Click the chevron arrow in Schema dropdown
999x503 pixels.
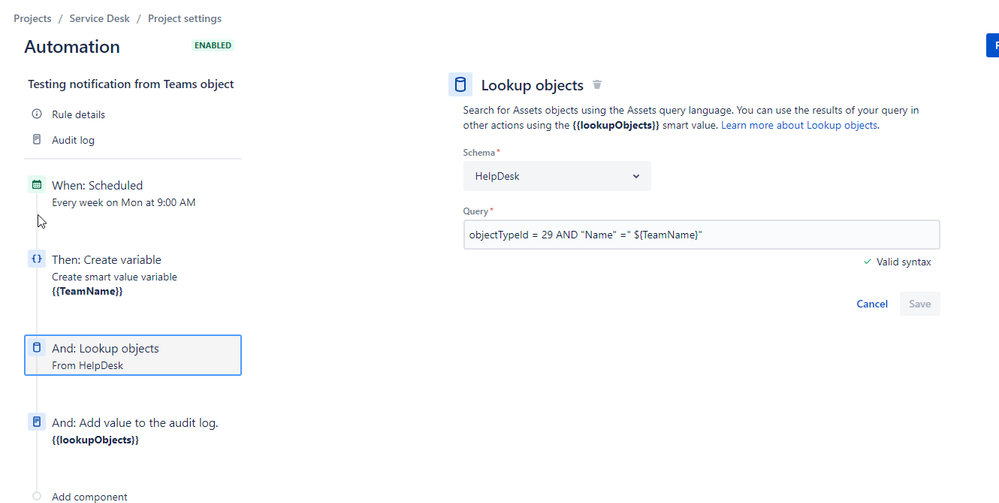[636, 177]
